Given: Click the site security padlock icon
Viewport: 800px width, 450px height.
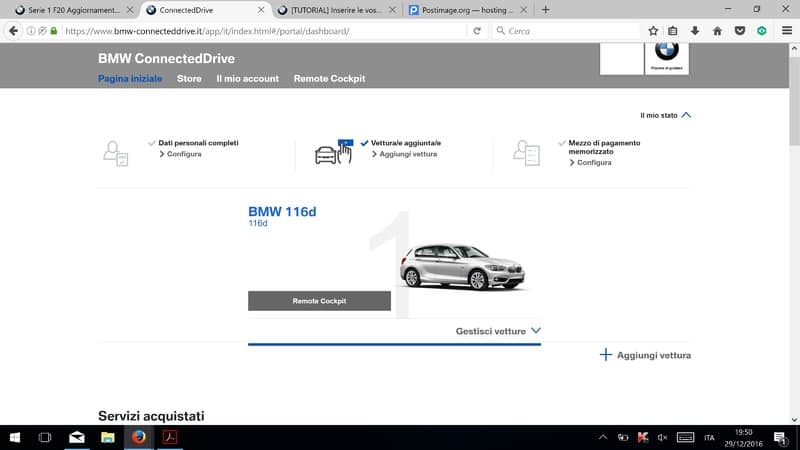Looking at the screenshot, I should point(54,31).
